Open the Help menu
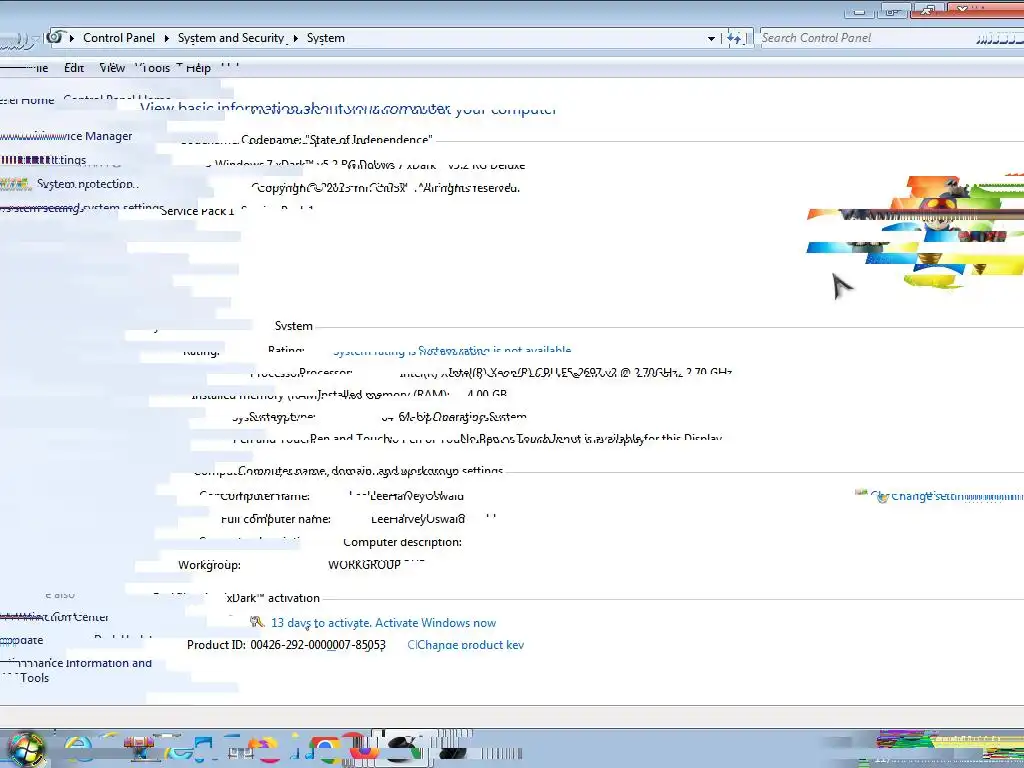This screenshot has width=1024, height=768. coord(198,68)
